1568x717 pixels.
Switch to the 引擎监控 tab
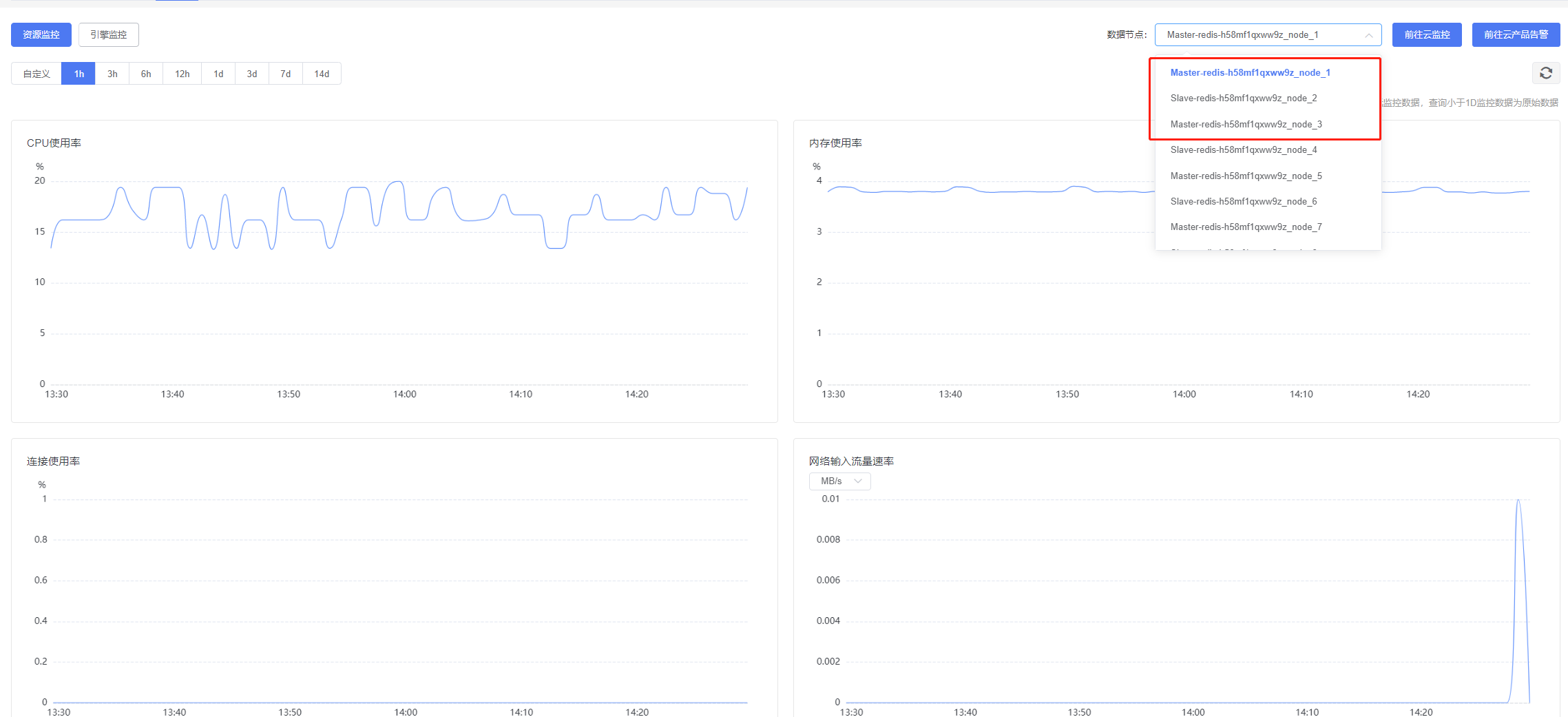[109, 34]
